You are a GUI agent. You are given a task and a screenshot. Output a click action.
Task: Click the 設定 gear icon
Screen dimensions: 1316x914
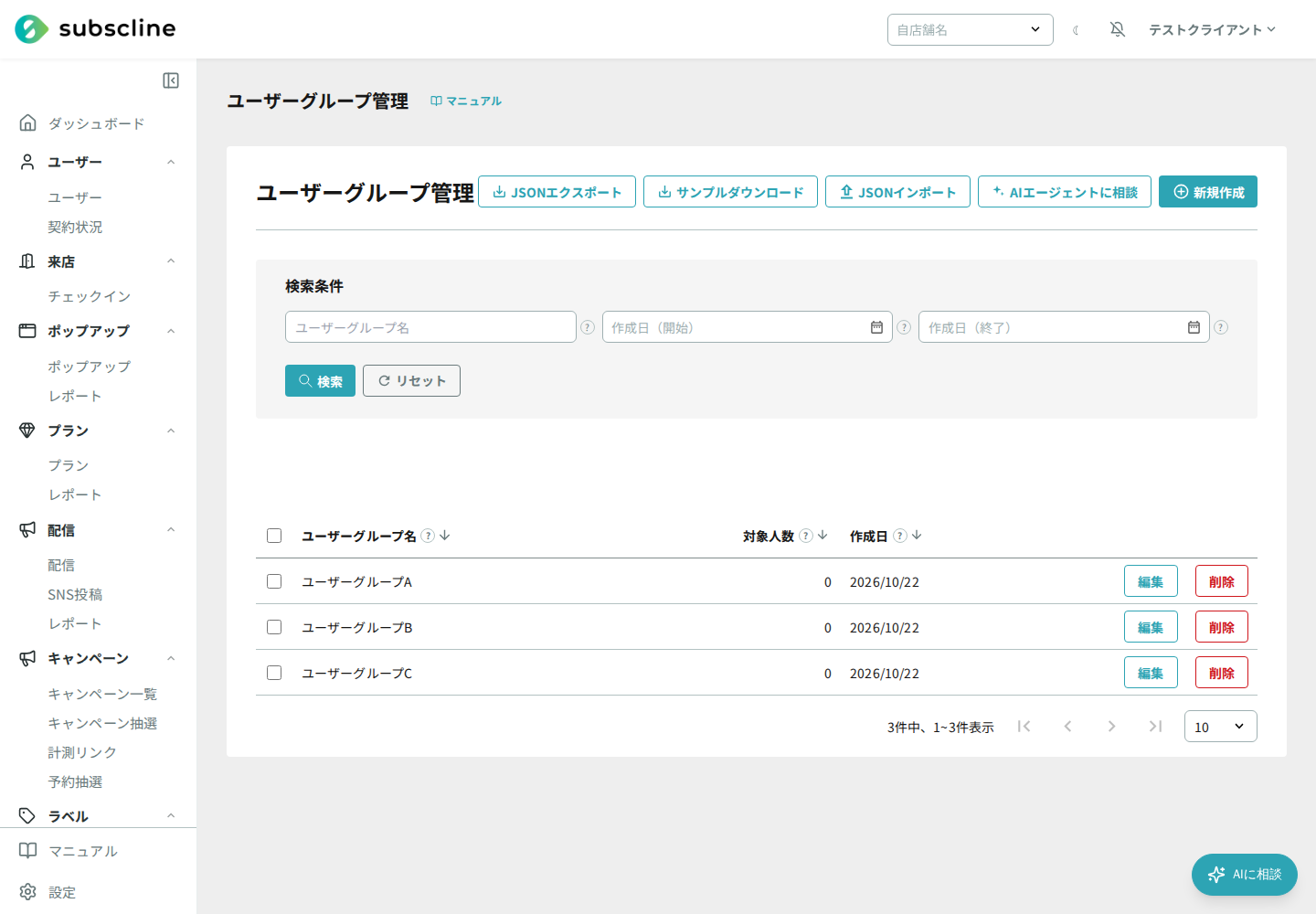(x=28, y=892)
